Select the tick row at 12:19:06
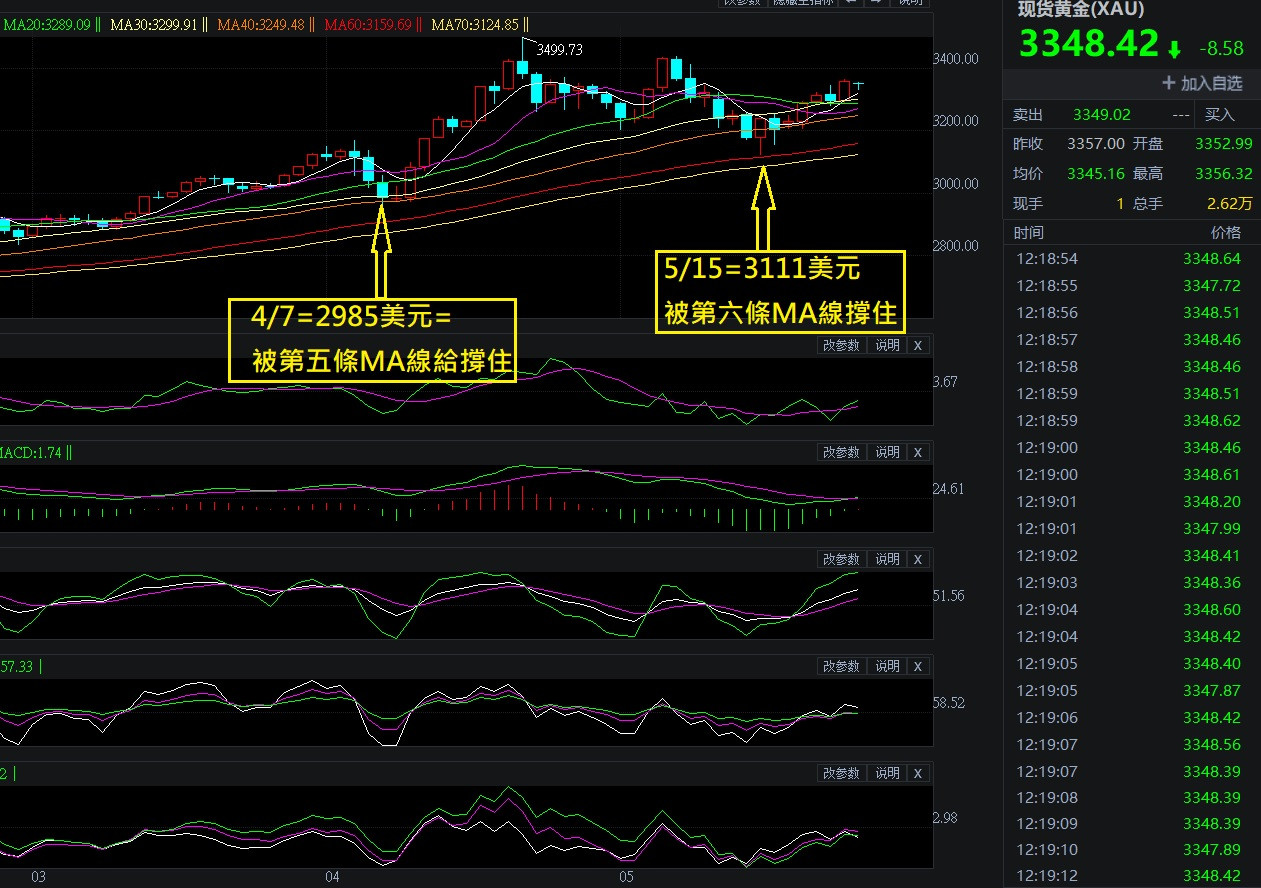The height and width of the screenshot is (888, 1261). click(x=1132, y=717)
